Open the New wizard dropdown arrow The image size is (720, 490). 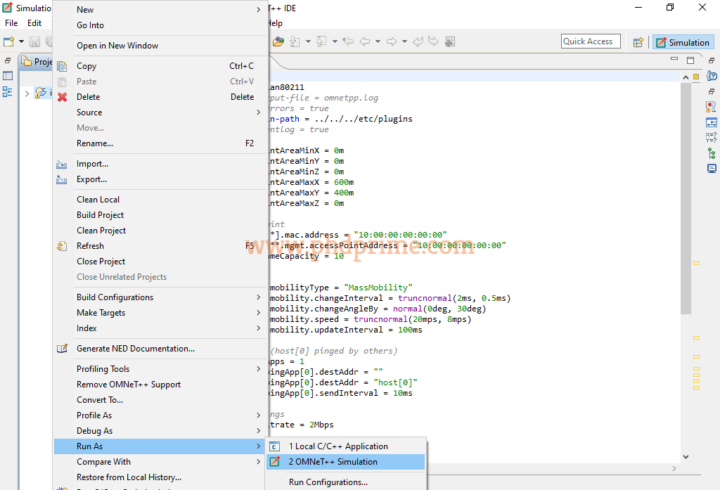point(19,42)
